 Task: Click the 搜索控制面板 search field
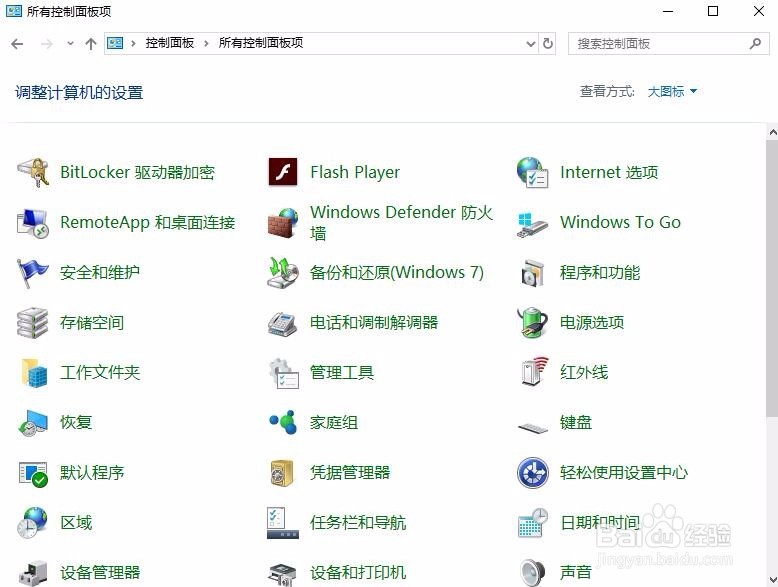(x=668, y=44)
